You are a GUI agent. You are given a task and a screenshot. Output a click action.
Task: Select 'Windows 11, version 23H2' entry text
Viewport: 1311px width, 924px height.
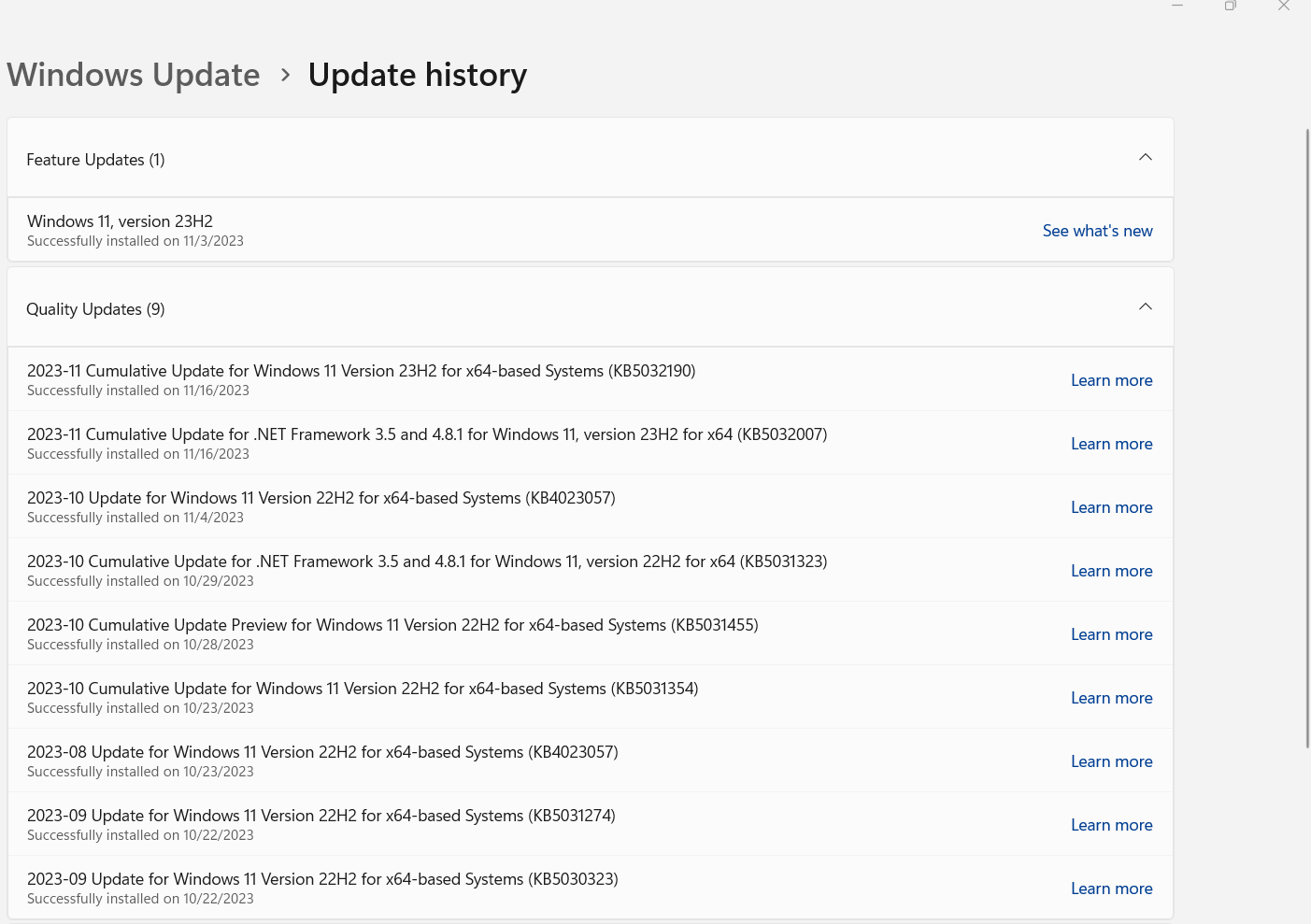pyautogui.click(x=120, y=221)
